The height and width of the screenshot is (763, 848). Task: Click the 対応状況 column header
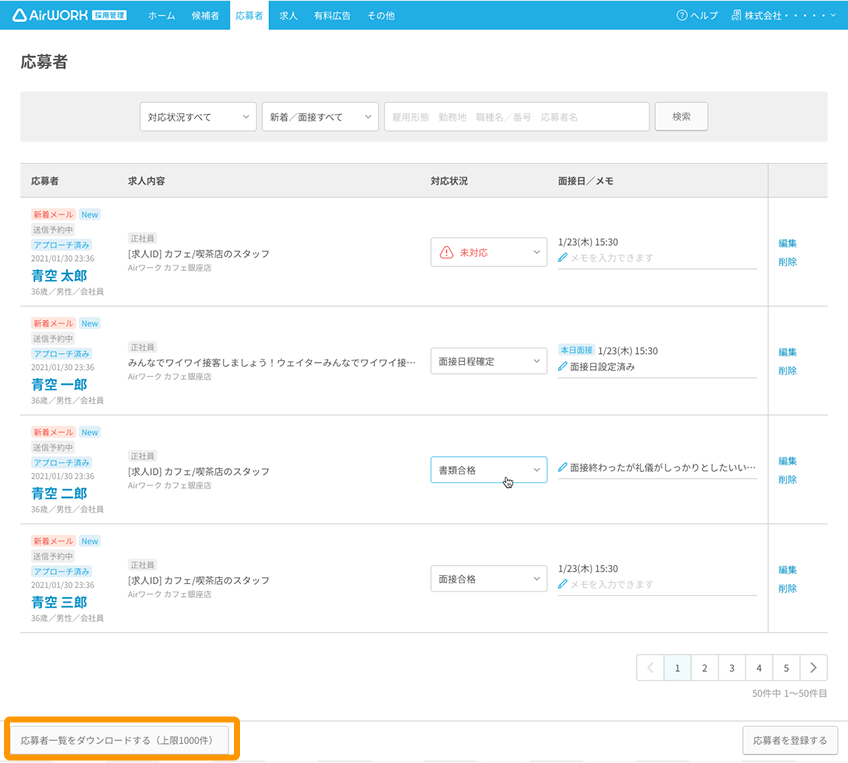click(449, 181)
